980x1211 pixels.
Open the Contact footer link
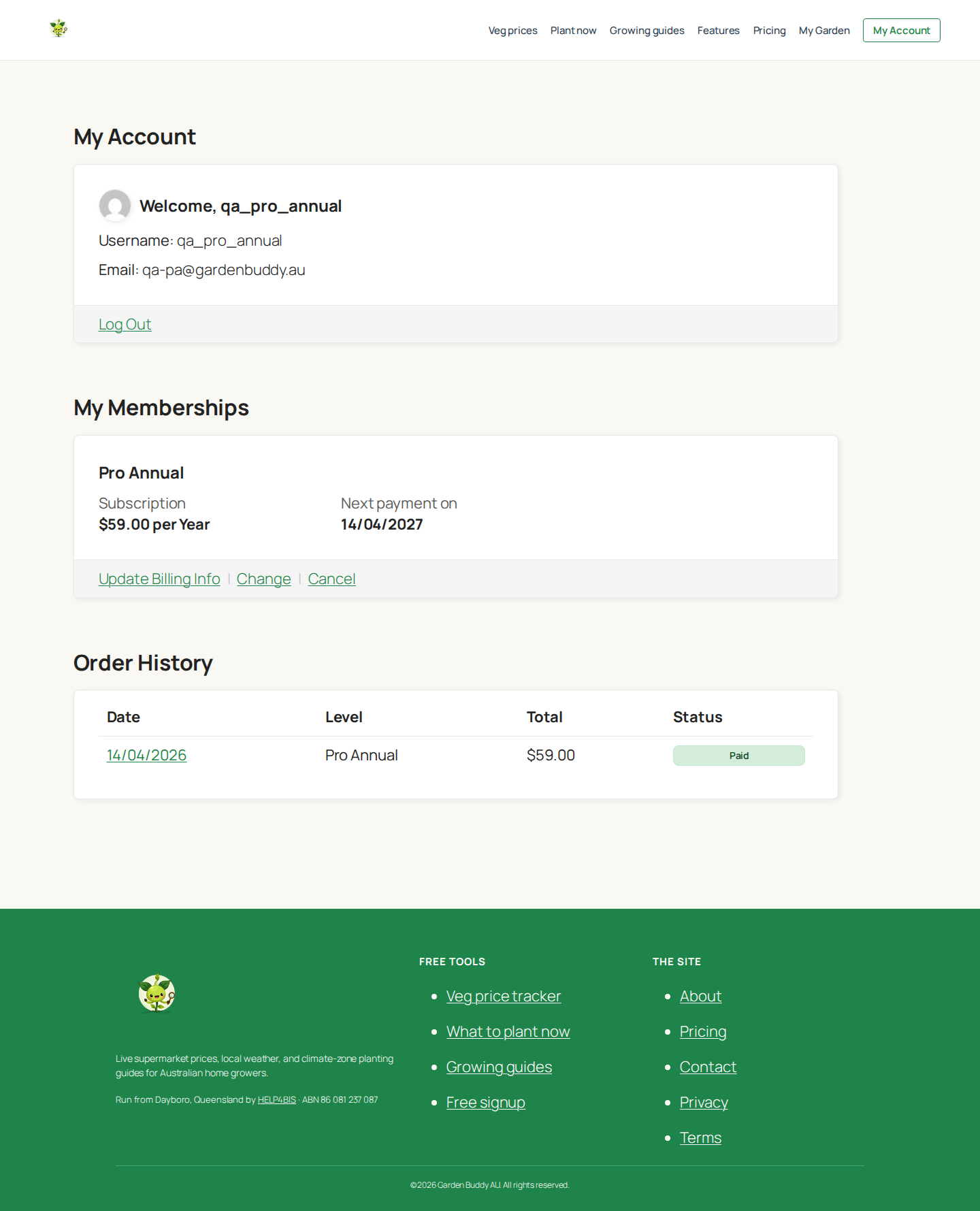click(708, 1067)
